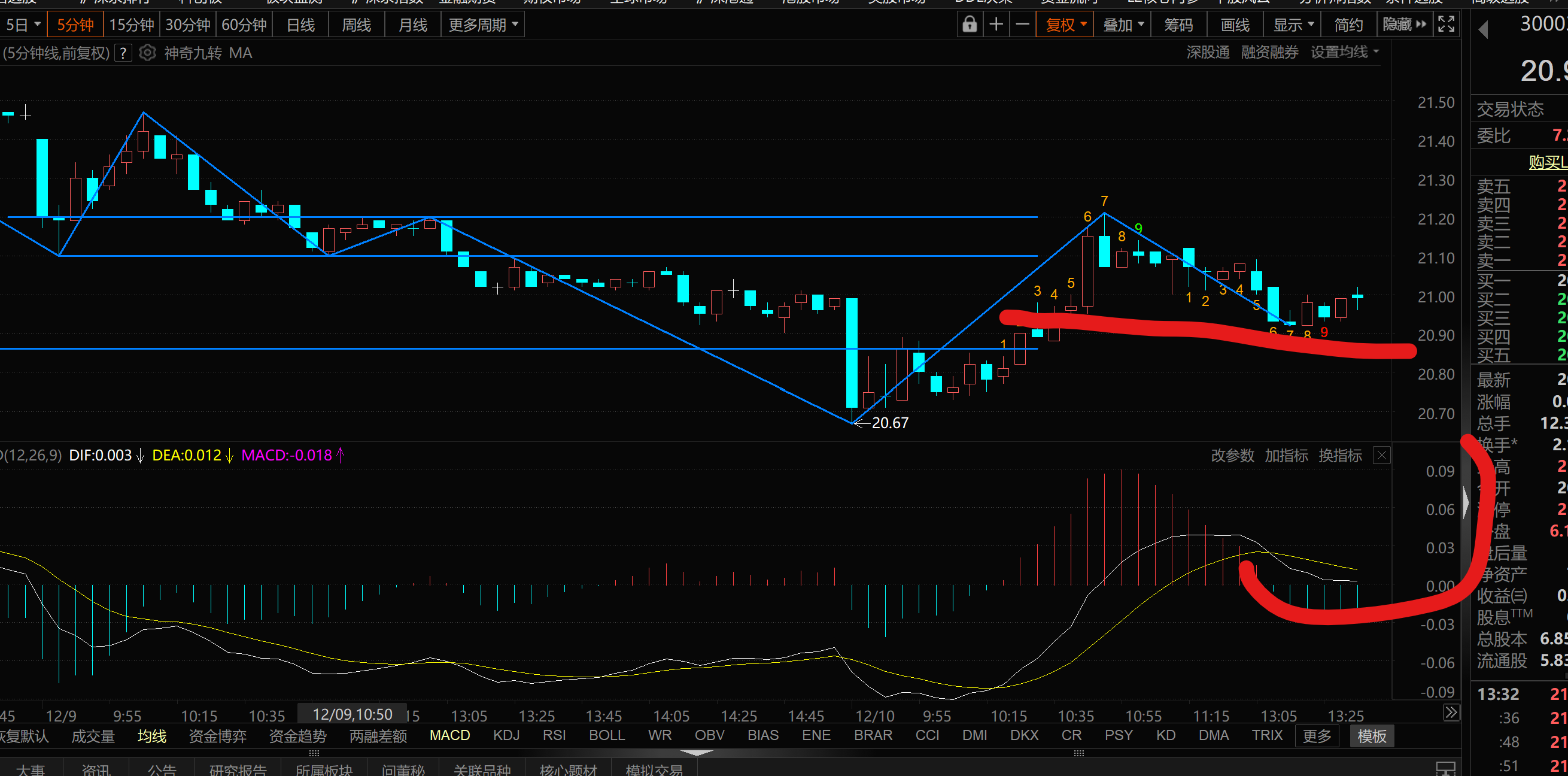Zoom in chart with plus icon

[996, 25]
